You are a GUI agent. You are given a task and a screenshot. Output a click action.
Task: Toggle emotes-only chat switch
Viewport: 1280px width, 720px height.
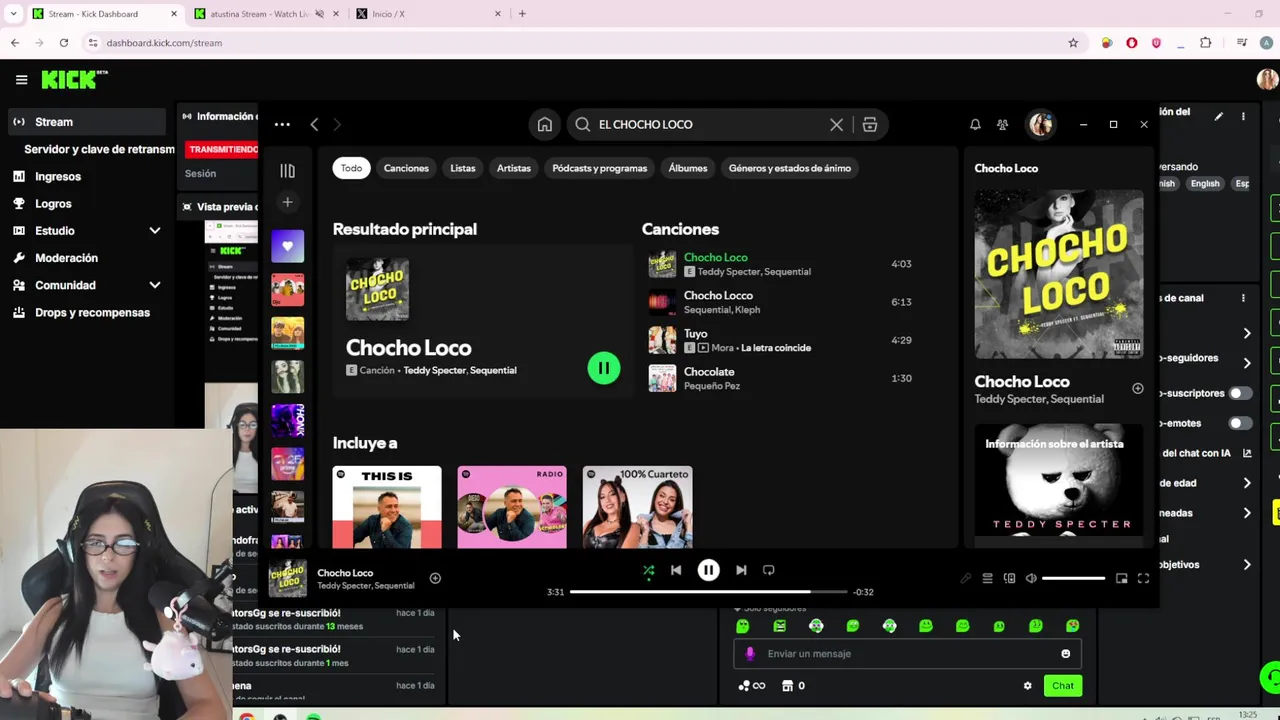point(1240,423)
